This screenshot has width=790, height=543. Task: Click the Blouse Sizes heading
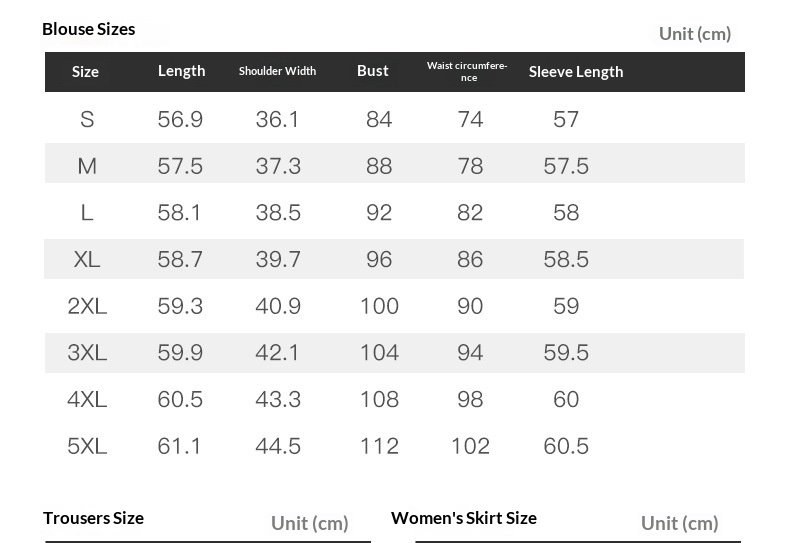point(88,29)
